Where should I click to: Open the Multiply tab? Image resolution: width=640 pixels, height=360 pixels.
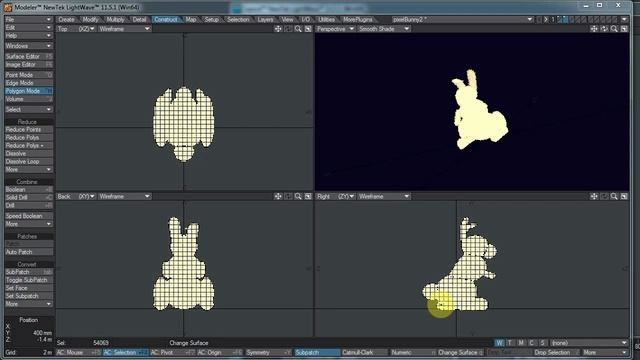click(x=116, y=20)
